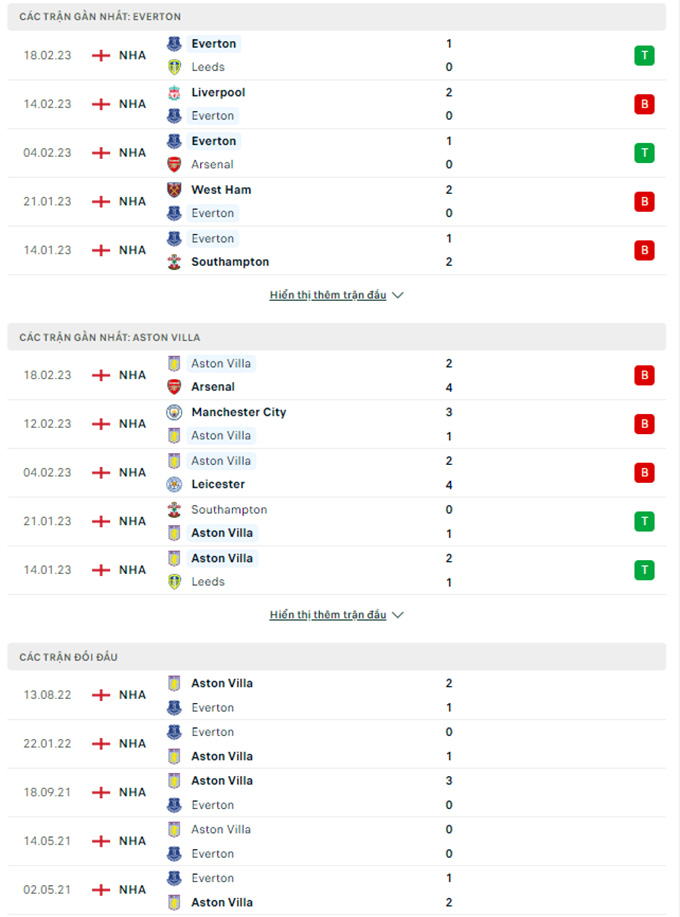Click the green T badge for Everton vs Leeds
The height and width of the screenshot is (917, 680).
tap(644, 56)
